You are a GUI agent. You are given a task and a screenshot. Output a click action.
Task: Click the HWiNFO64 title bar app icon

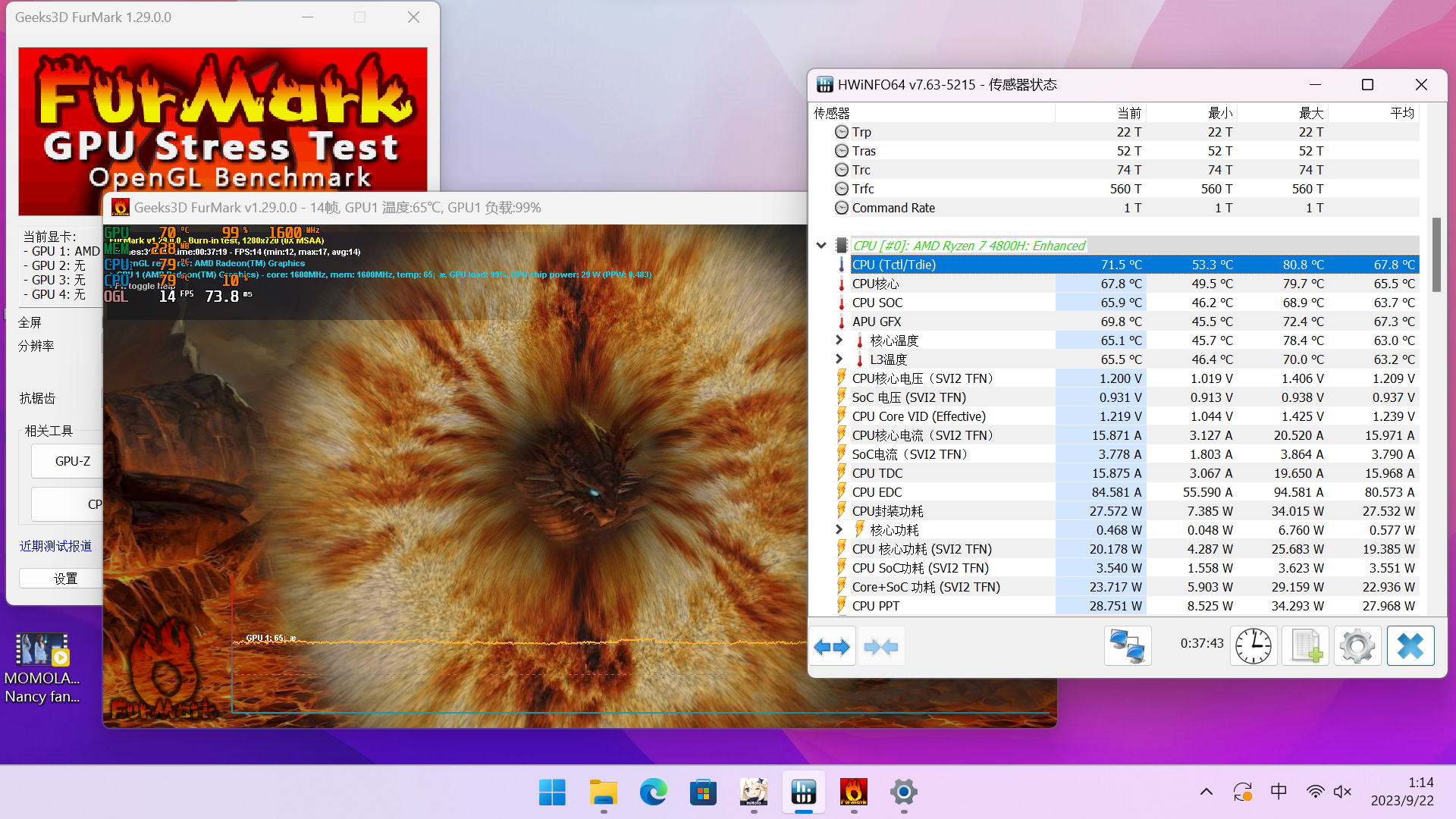[824, 85]
